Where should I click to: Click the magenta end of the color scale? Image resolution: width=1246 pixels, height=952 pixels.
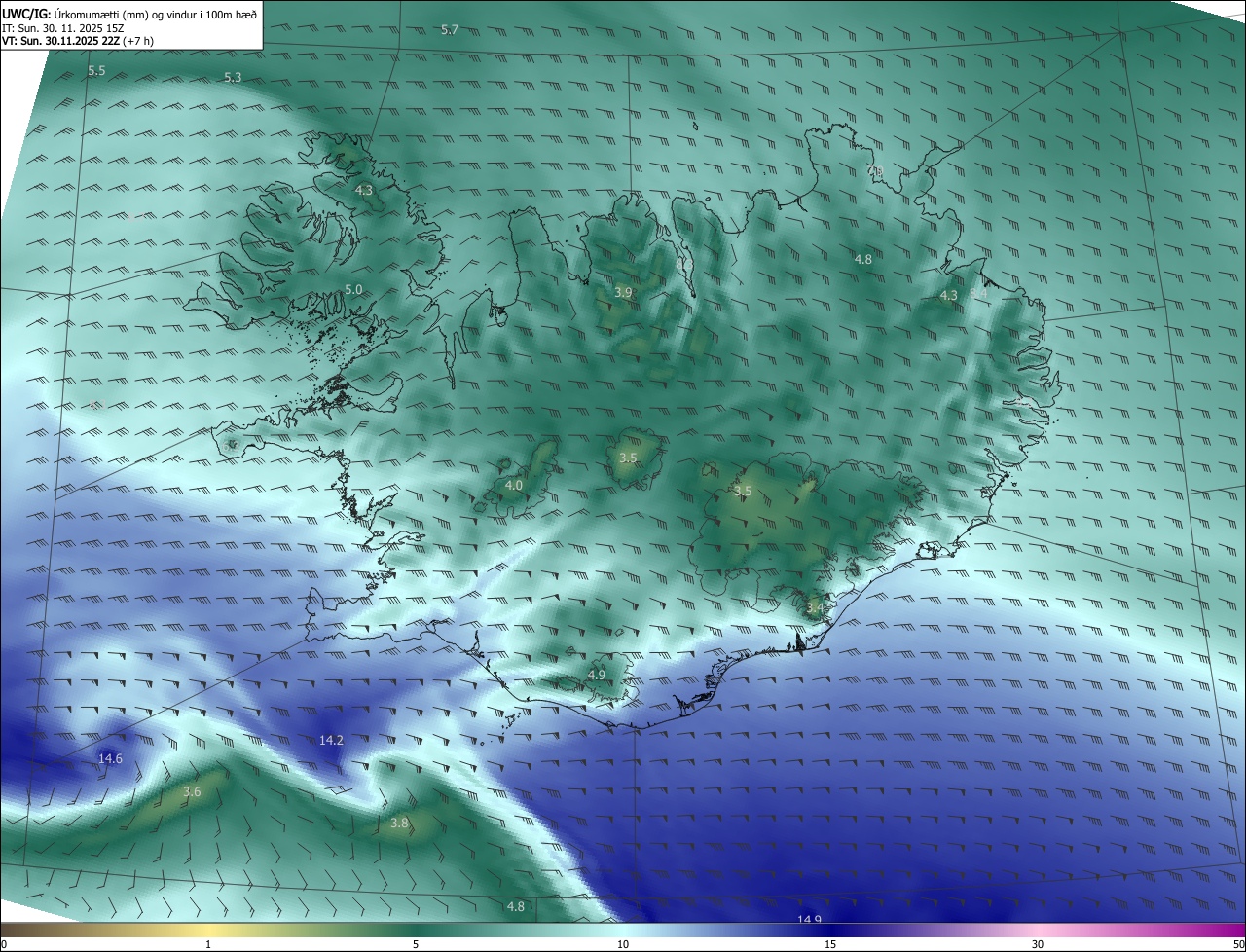(1236, 931)
